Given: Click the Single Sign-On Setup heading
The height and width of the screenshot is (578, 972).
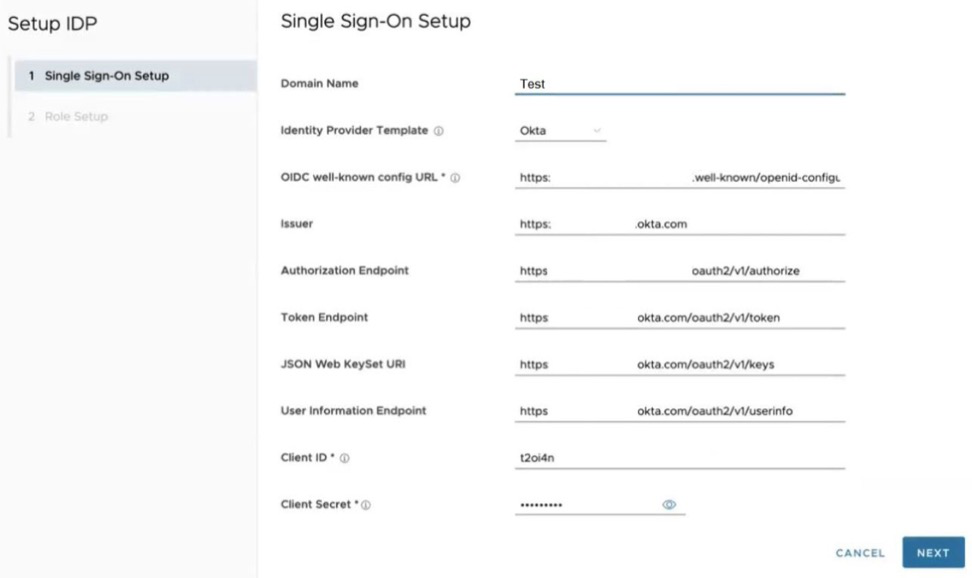Looking at the screenshot, I should 375,21.
